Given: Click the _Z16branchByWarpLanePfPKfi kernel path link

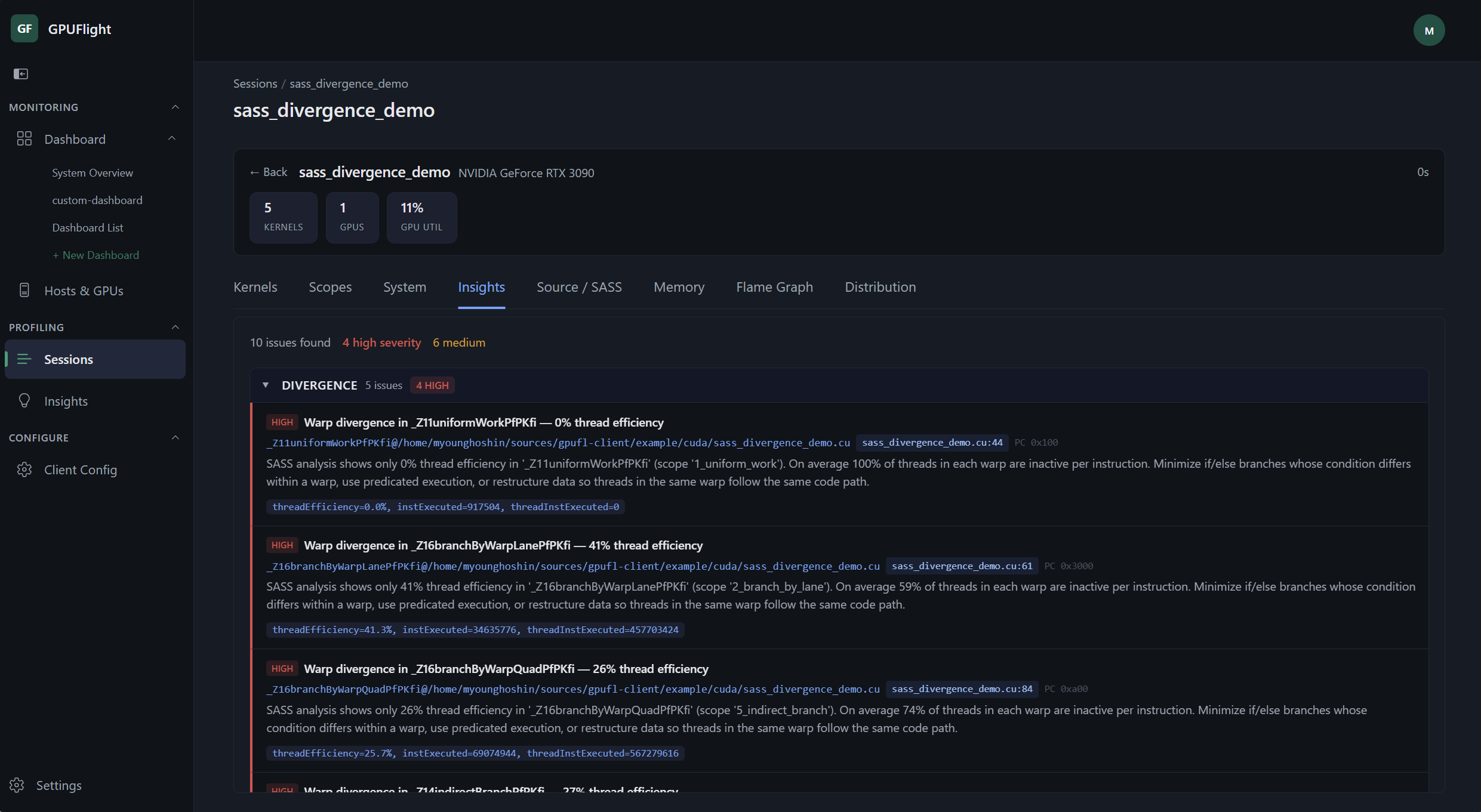Looking at the screenshot, I should click(573, 566).
